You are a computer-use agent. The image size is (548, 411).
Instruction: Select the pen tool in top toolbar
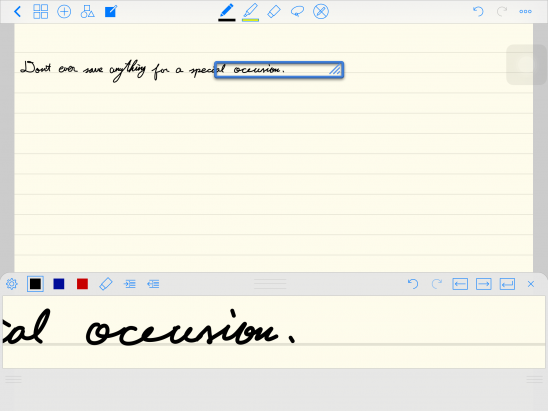click(x=227, y=12)
